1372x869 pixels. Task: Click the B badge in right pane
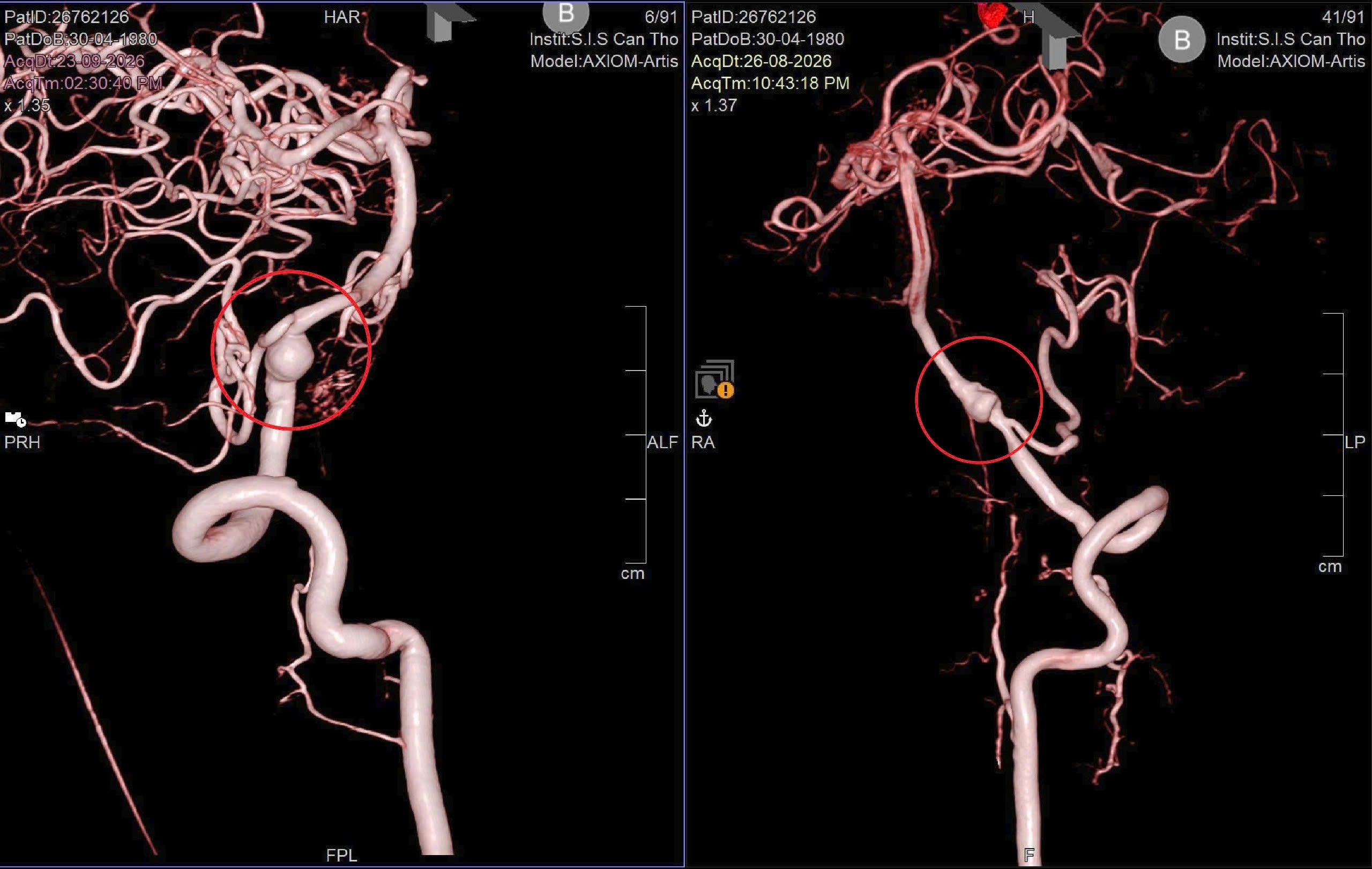pyautogui.click(x=1182, y=39)
